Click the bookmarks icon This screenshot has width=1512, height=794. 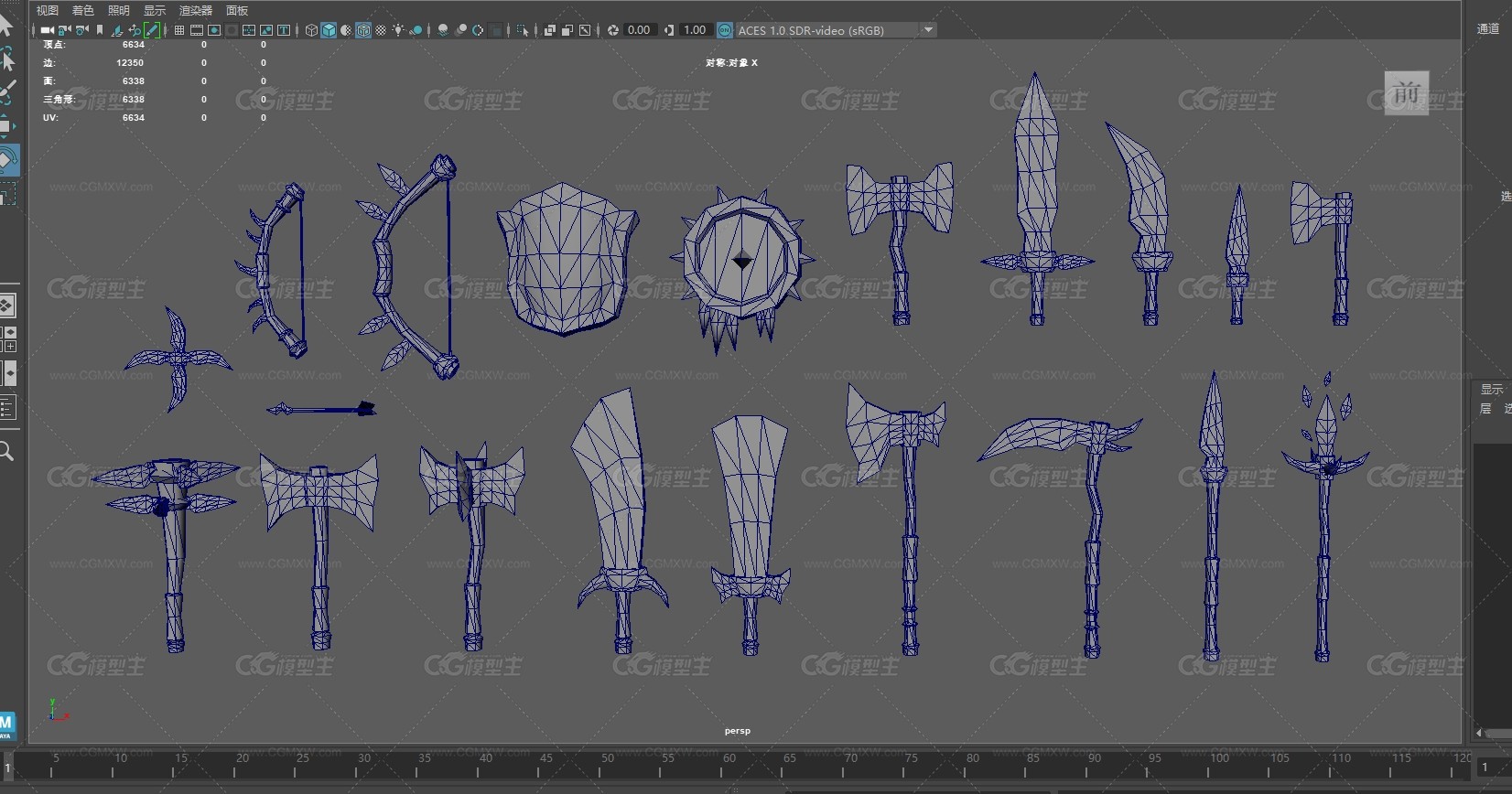(x=100, y=30)
